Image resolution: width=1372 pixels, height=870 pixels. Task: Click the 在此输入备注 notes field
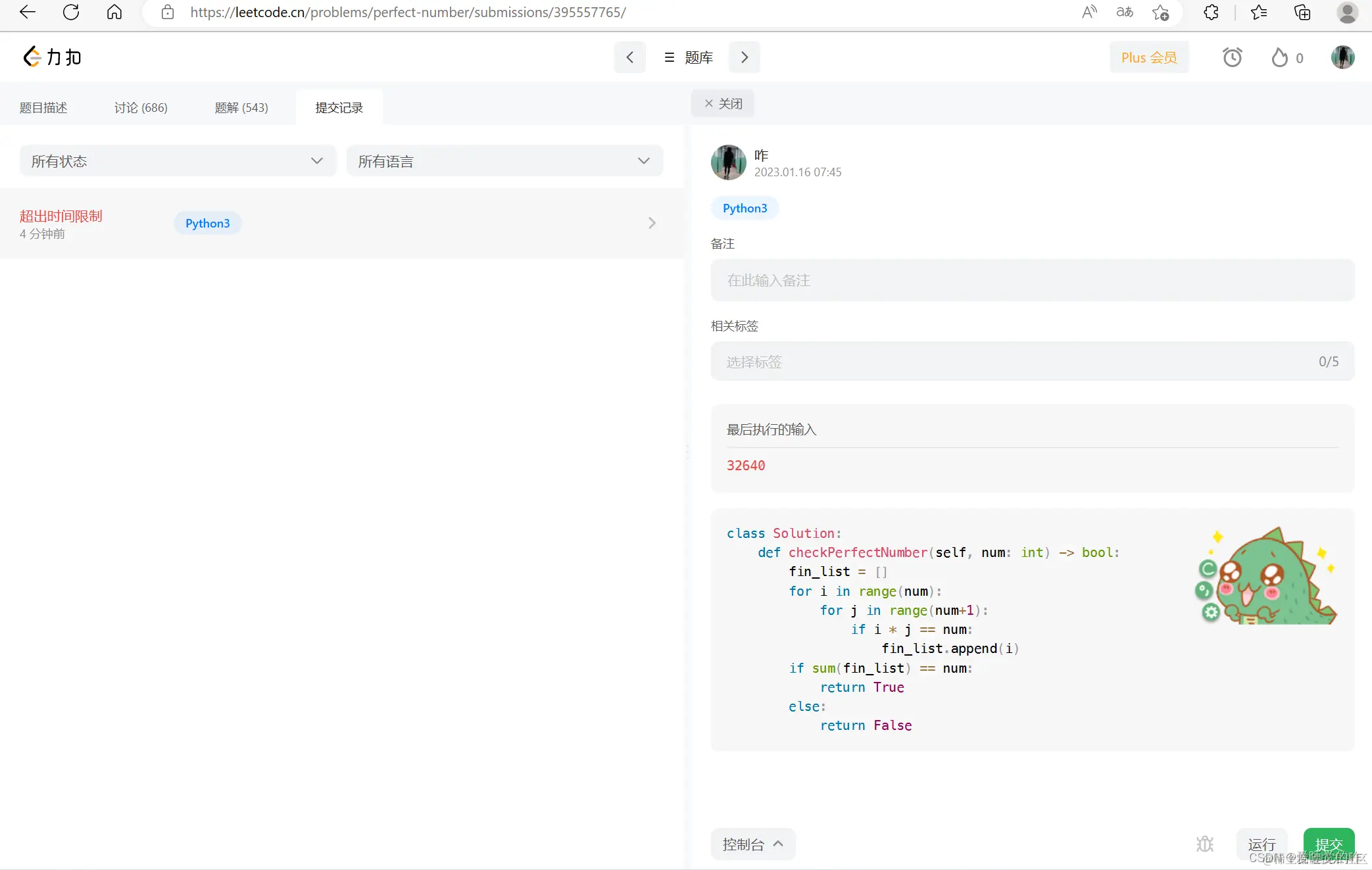pos(1031,280)
